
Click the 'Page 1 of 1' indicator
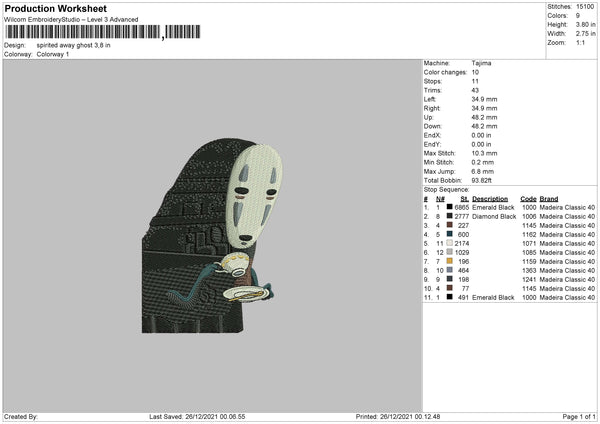[x=579, y=416]
